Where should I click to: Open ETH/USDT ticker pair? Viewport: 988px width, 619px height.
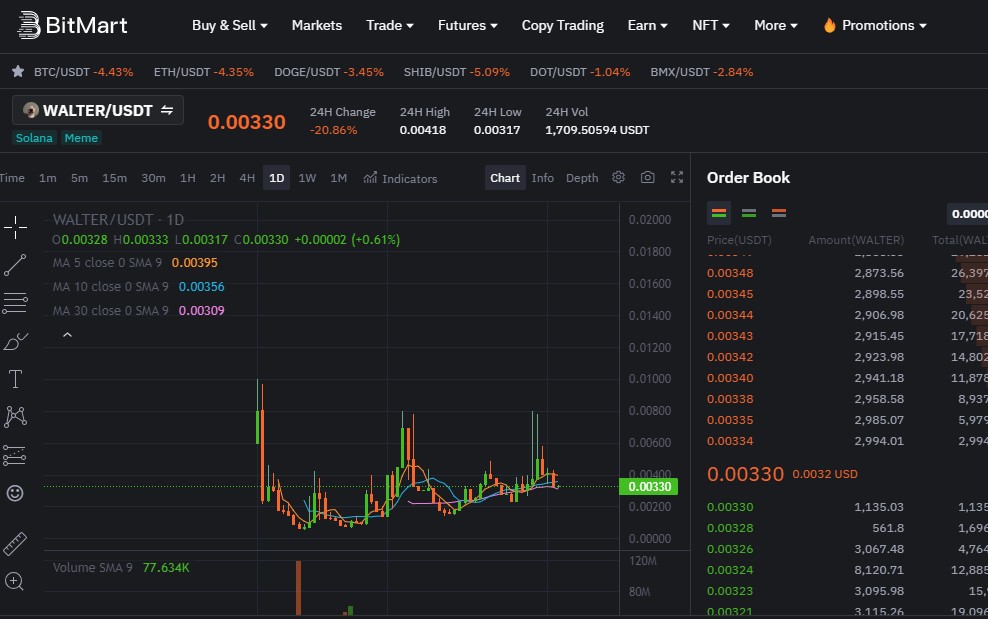click(x=204, y=72)
